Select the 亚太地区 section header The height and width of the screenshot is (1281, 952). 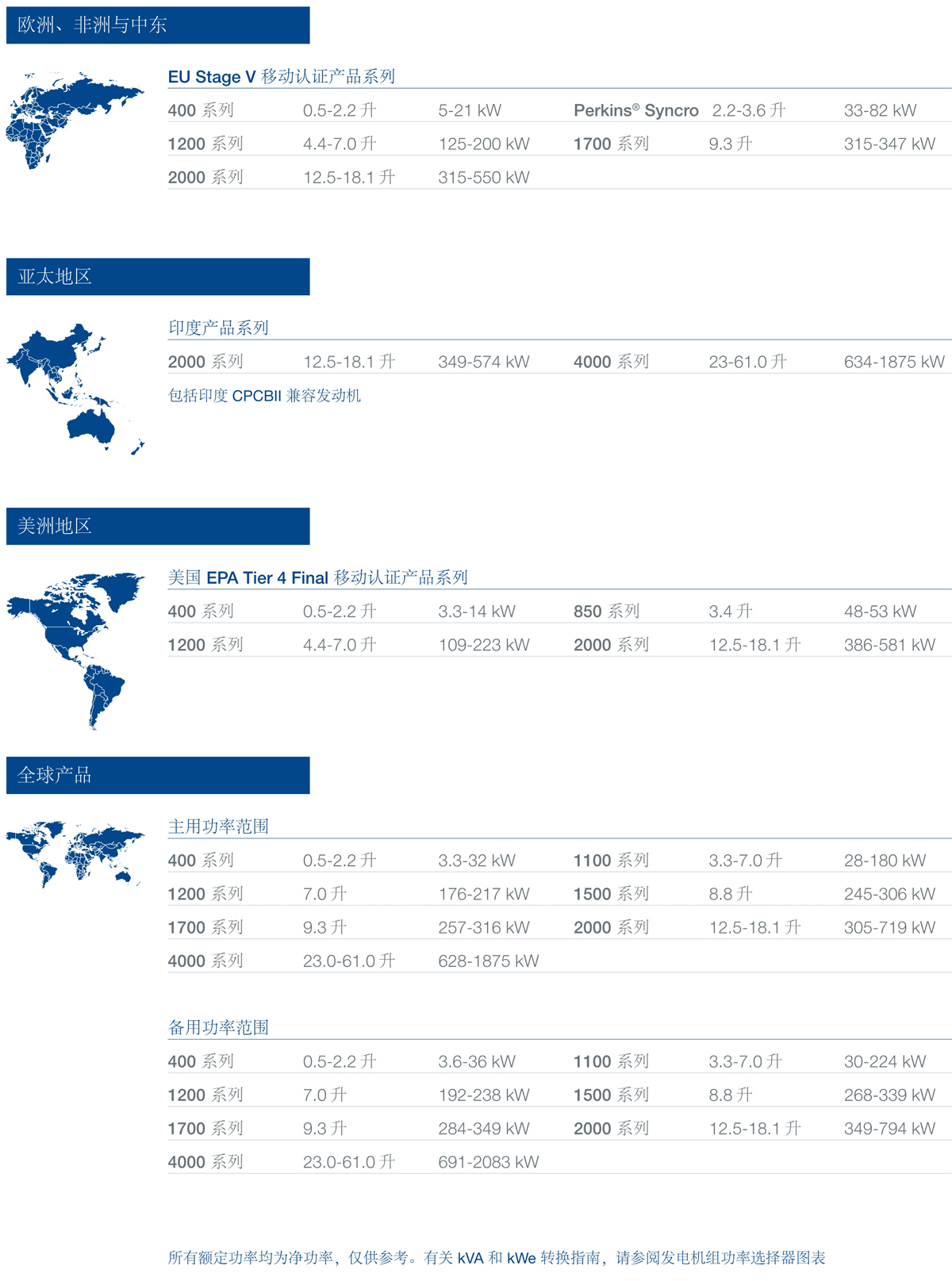coord(157,277)
